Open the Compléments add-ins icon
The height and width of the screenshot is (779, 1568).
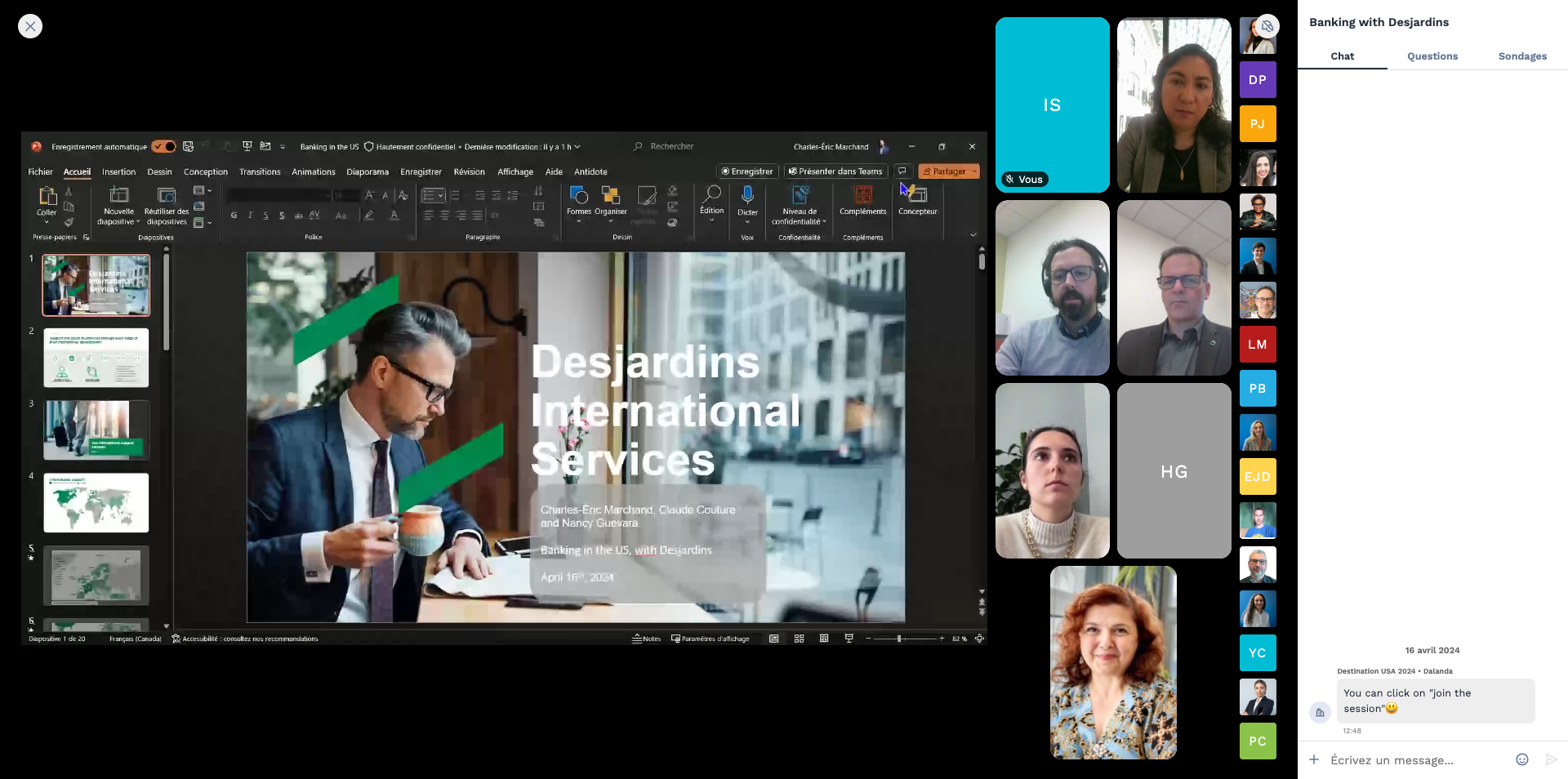click(862, 196)
